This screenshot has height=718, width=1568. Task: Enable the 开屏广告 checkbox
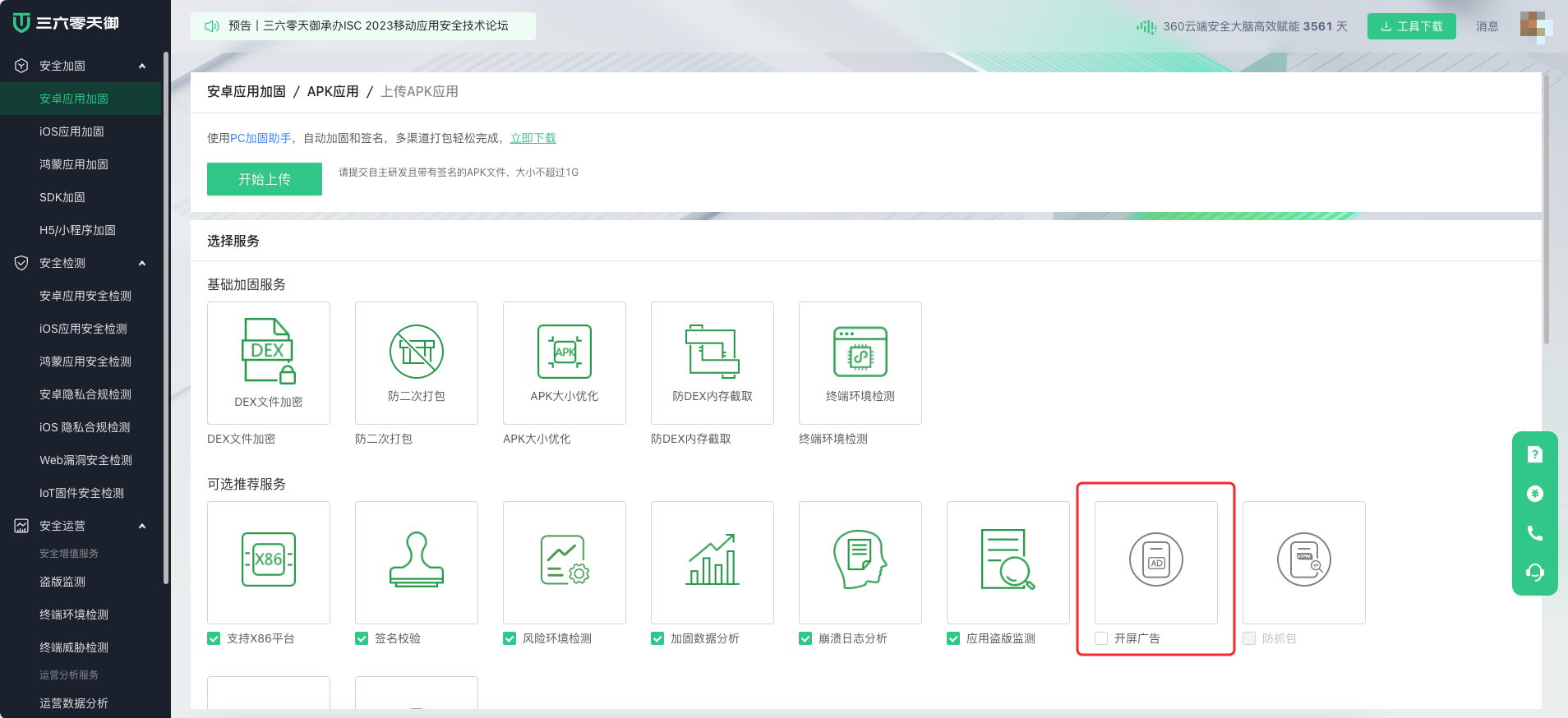click(1101, 638)
